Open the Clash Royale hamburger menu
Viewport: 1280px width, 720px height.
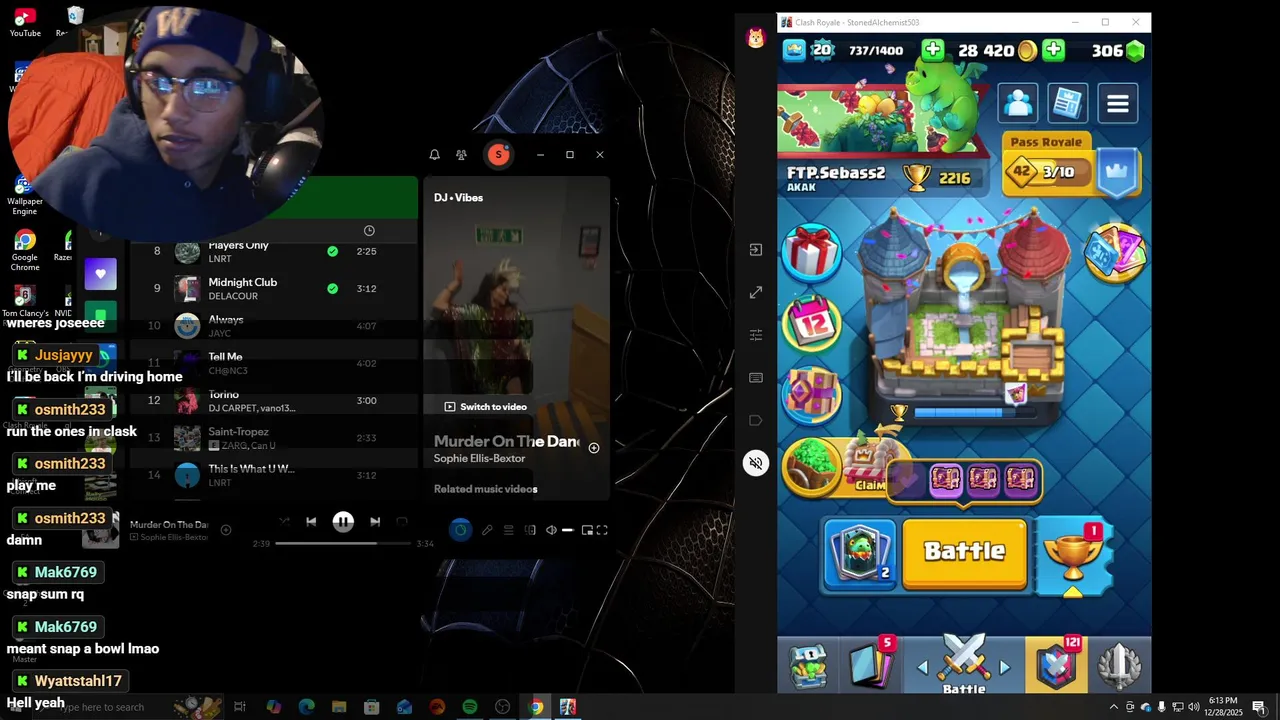[x=1118, y=102]
